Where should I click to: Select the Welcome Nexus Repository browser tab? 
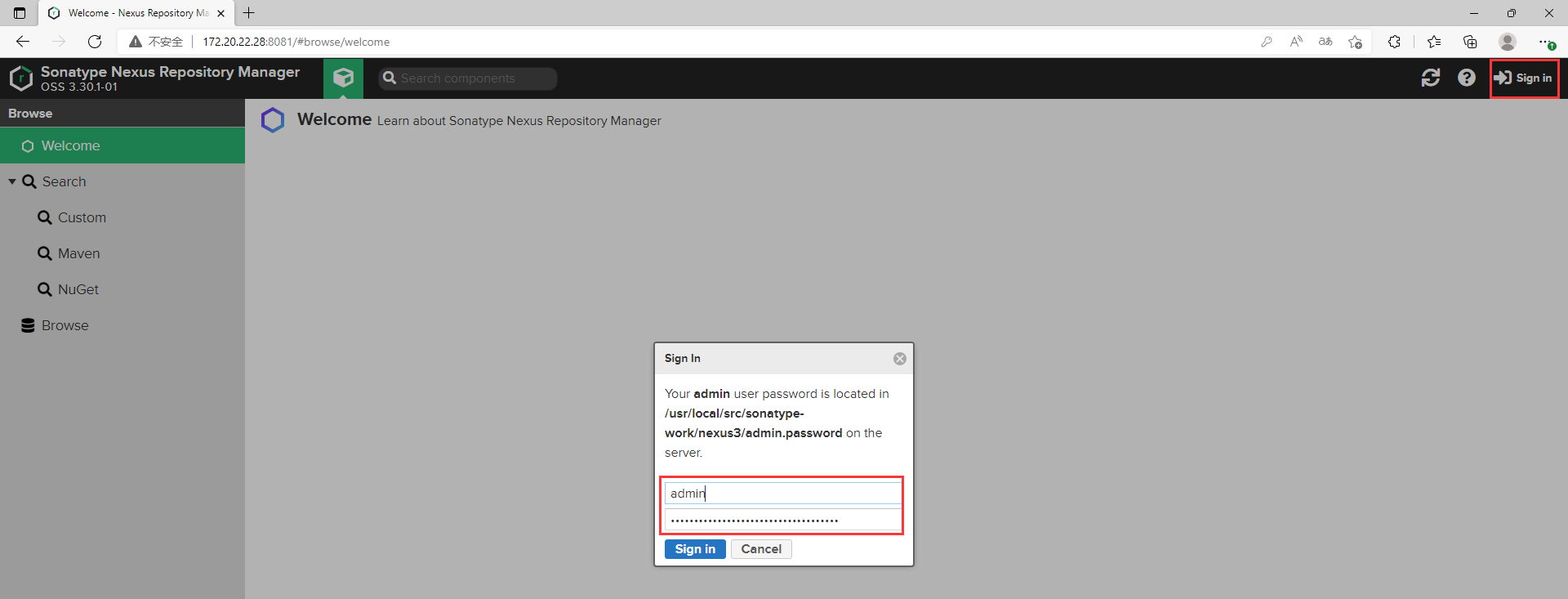click(x=136, y=13)
